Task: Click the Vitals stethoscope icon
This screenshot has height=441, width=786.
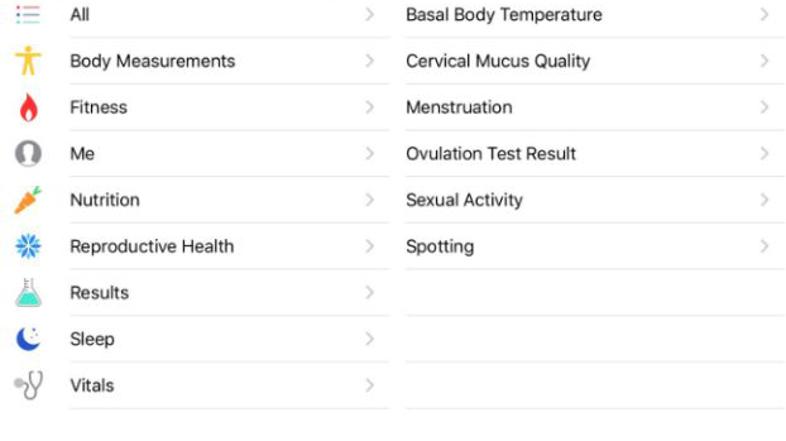Action: [x=28, y=385]
